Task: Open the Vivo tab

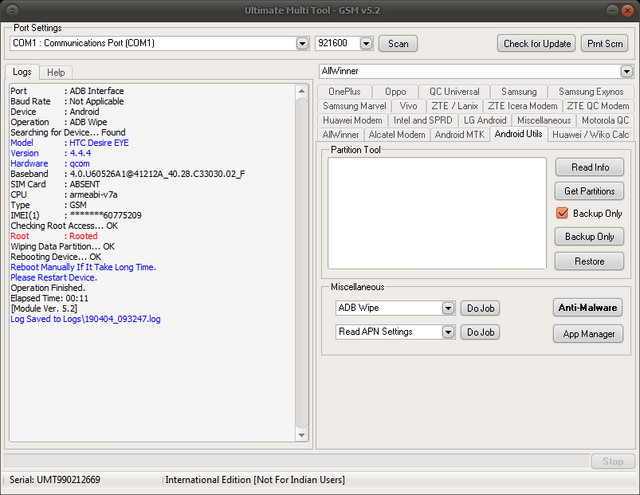Action: (409, 106)
